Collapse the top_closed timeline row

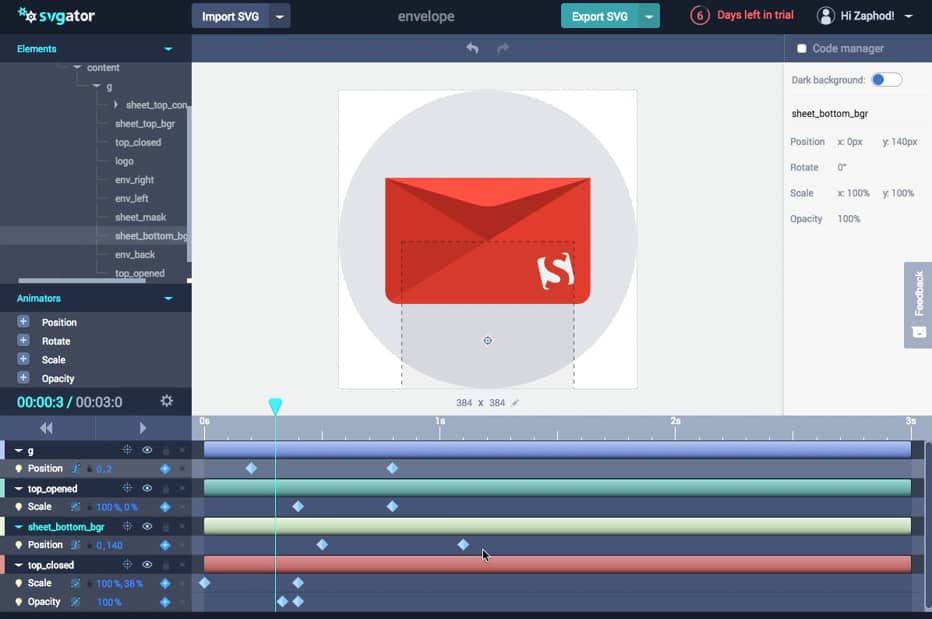click(18, 564)
